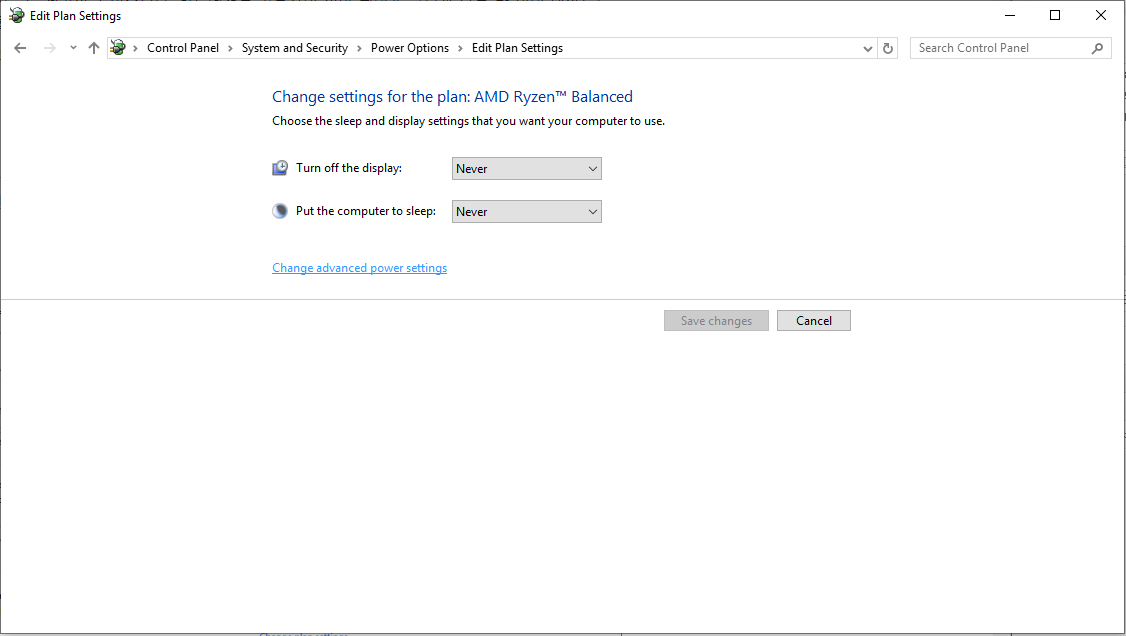This screenshot has height=636, width=1126.
Task: Navigate to Control Panel breadcrumb
Action: pyautogui.click(x=182, y=48)
